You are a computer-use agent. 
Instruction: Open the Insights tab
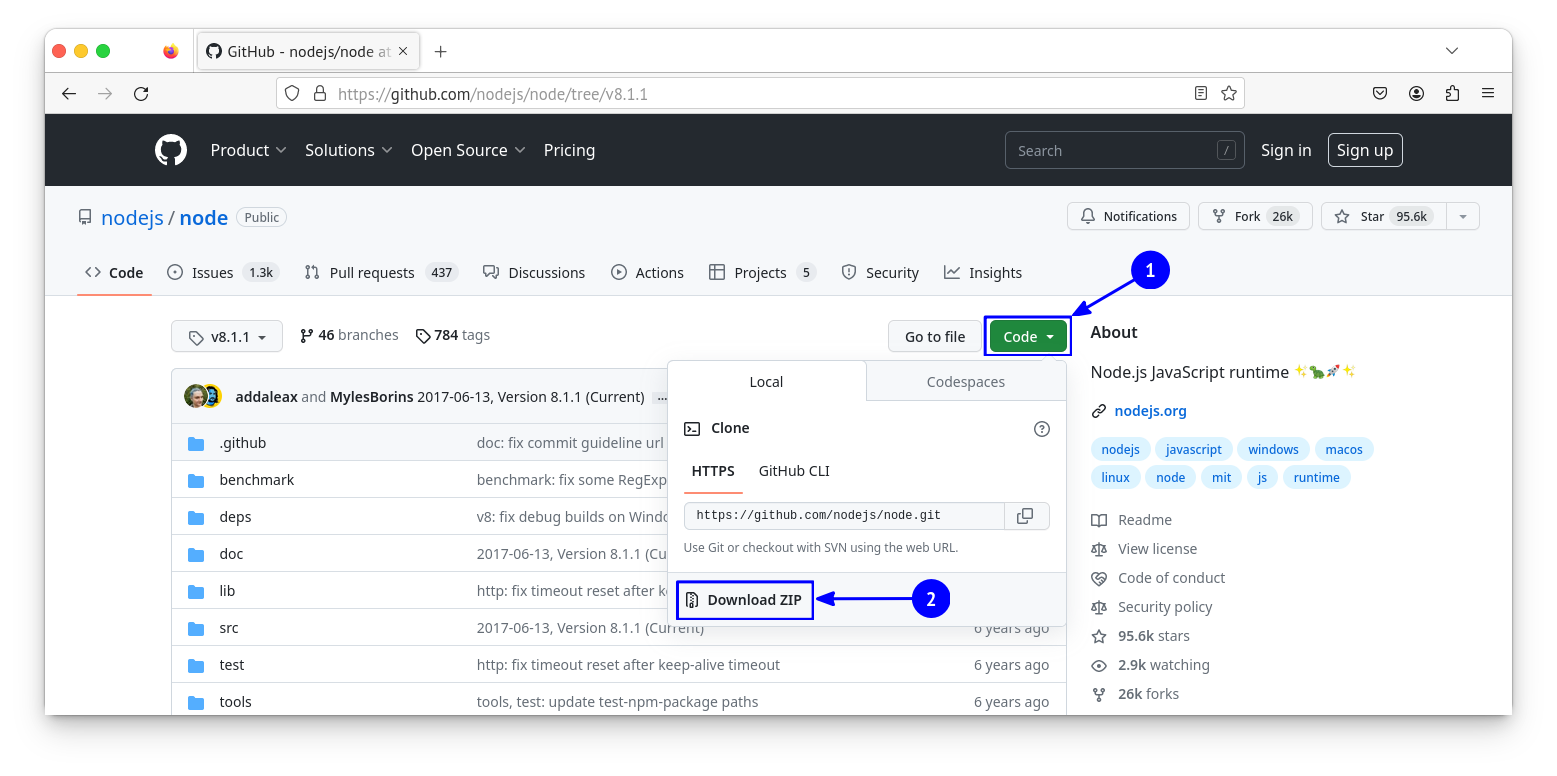click(x=983, y=272)
